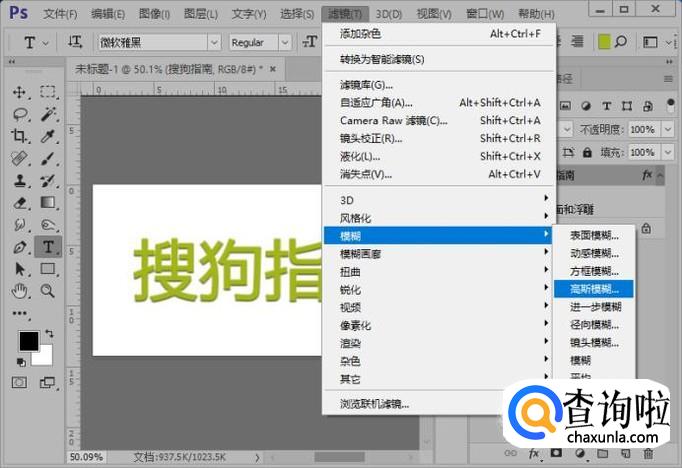Select the Smudge tool
This screenshot has height=468, width=682.
click(20, 225)
